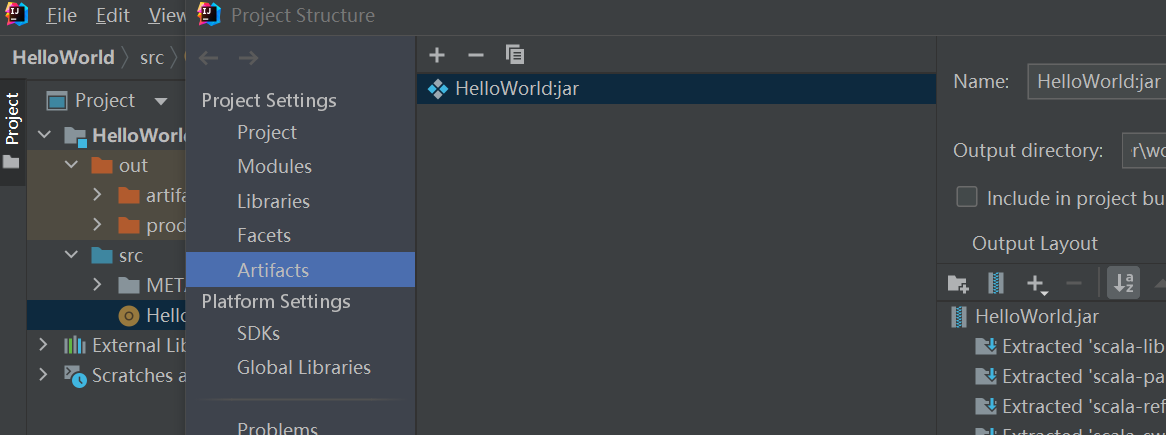Click the Scratches and Consoles icon
The height and width of the screenshot is (435, 1166).
tap(74, 376)
